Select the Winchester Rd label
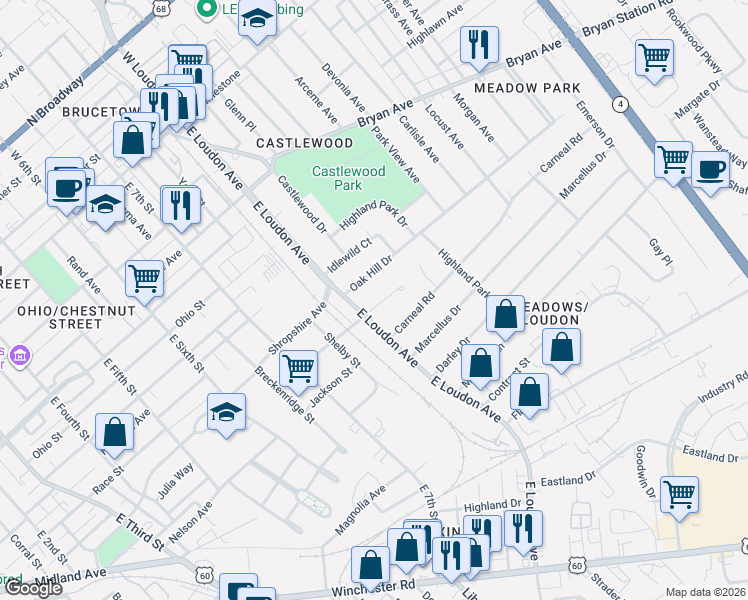The width and height of the screenshot is (748, 600). point(373,589)
